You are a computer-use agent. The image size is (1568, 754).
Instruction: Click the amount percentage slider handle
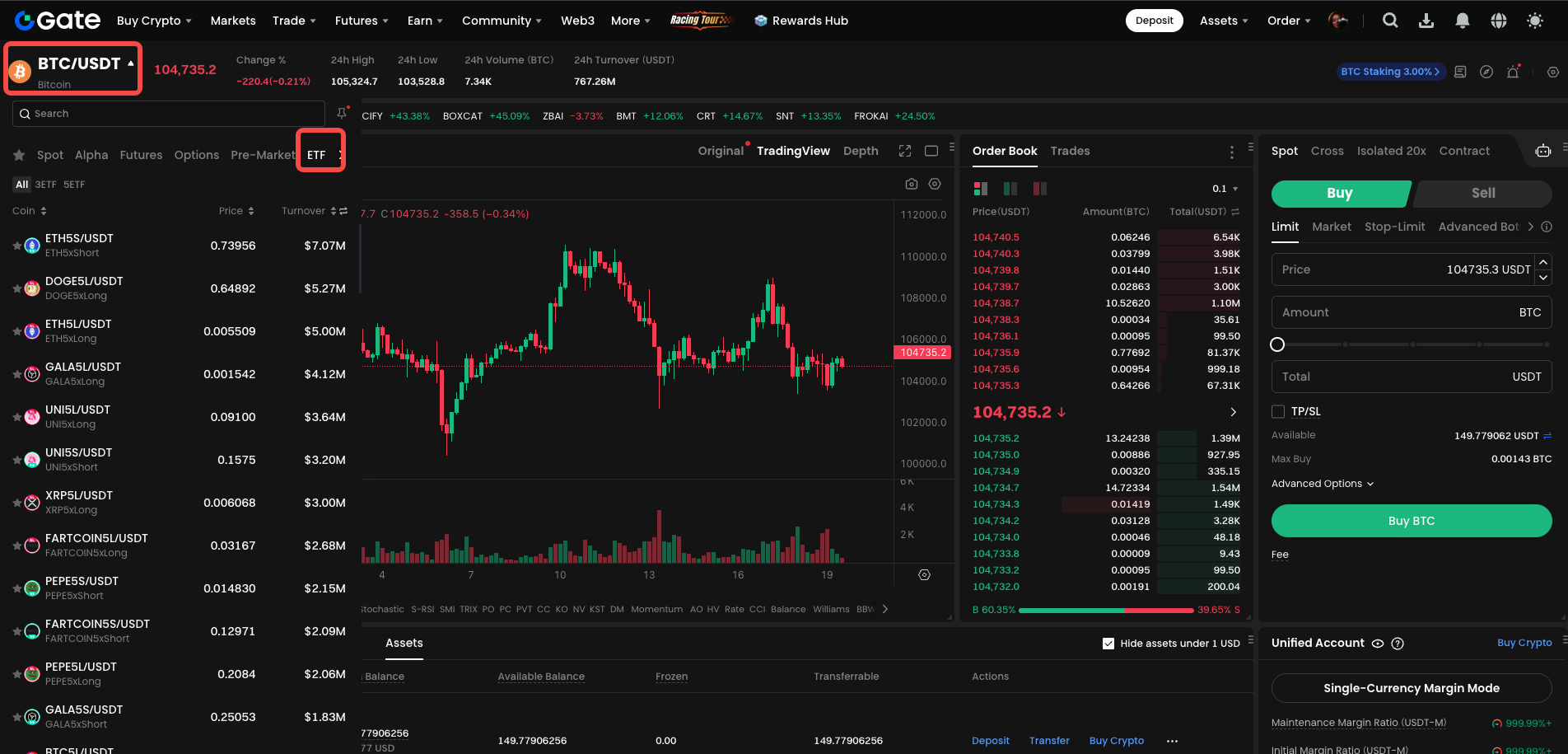pos(1277,344)
